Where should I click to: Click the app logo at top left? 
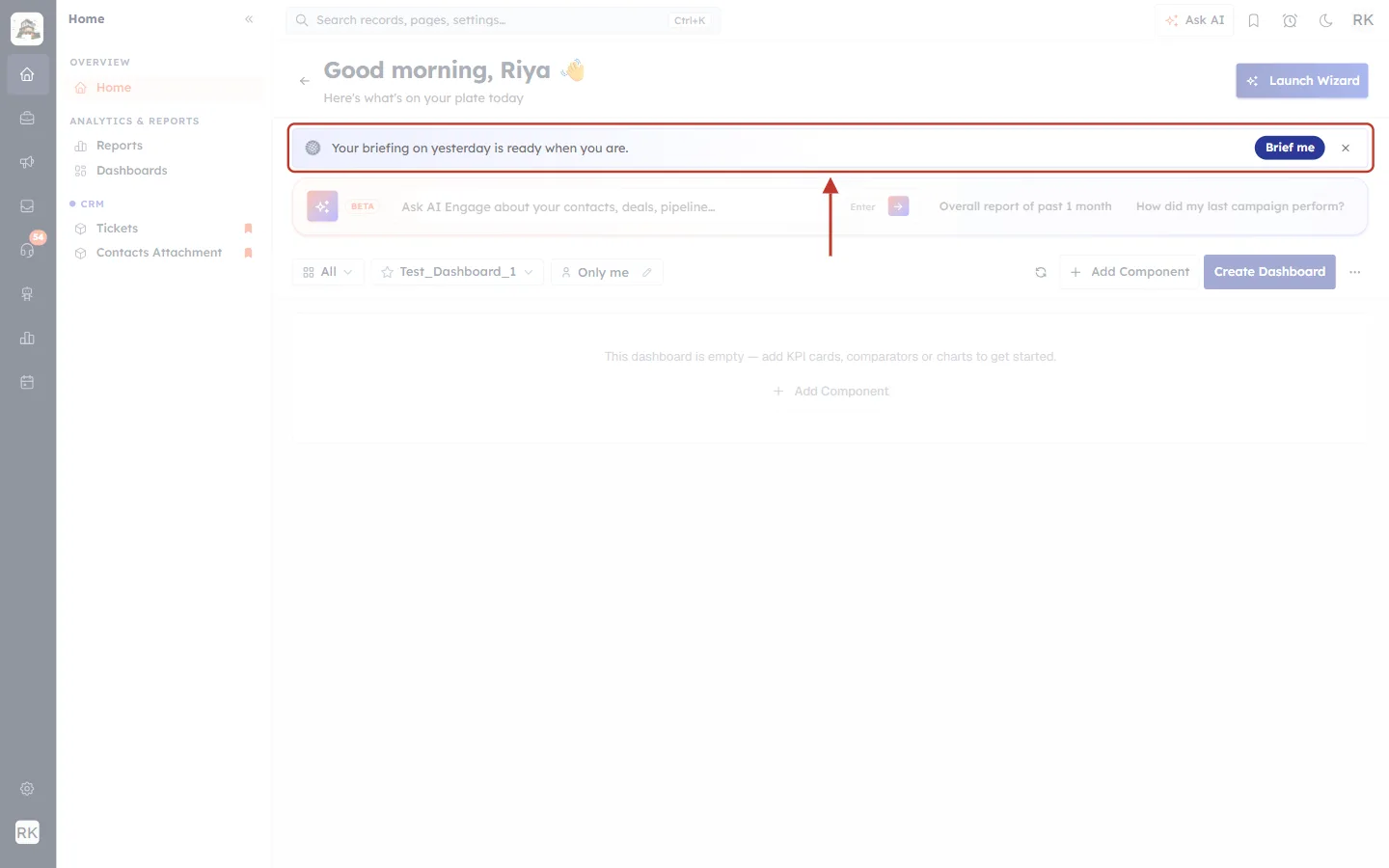coord(27,29)
